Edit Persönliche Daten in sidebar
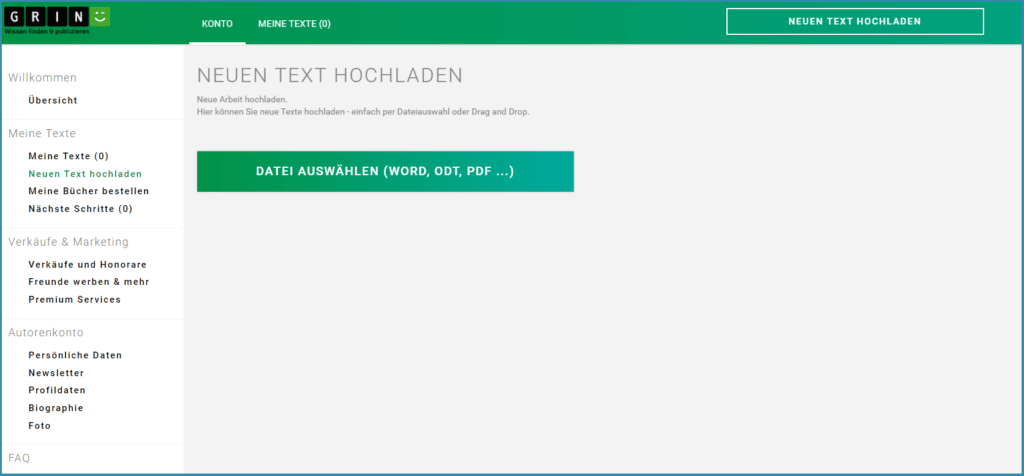 [75, 355]
